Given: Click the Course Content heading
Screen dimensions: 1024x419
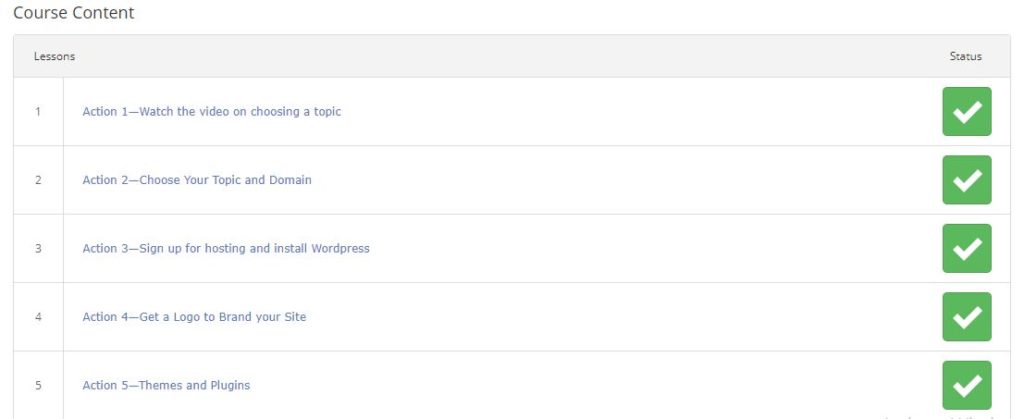Looking at the screenshot, I should tap(73, 12).
